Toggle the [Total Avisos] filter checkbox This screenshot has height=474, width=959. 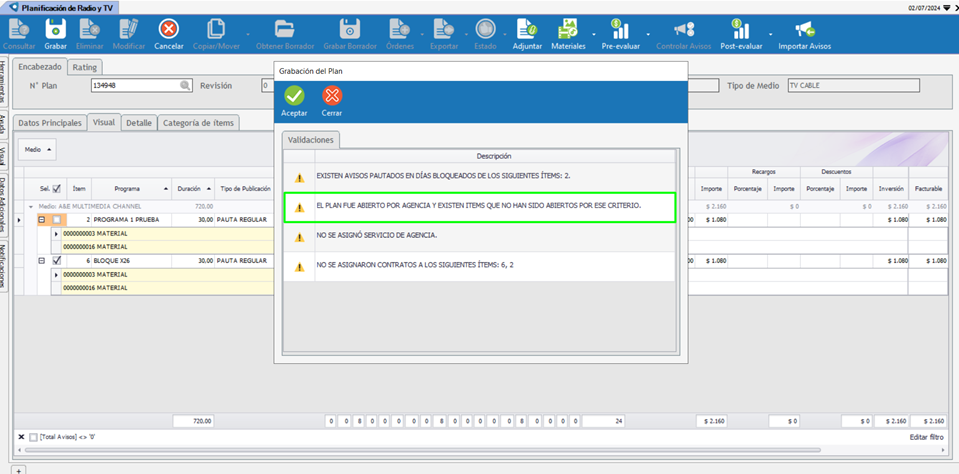click(x=33, y=437)
